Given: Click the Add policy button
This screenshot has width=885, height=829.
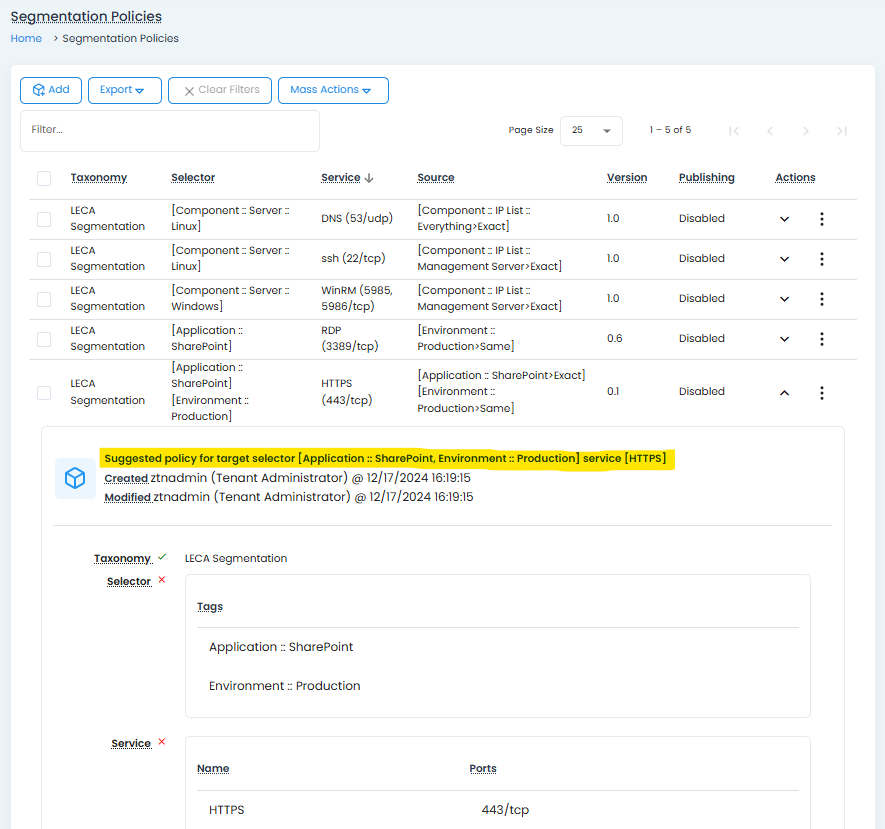Looking at the screenshot, I should click(51, 90).
